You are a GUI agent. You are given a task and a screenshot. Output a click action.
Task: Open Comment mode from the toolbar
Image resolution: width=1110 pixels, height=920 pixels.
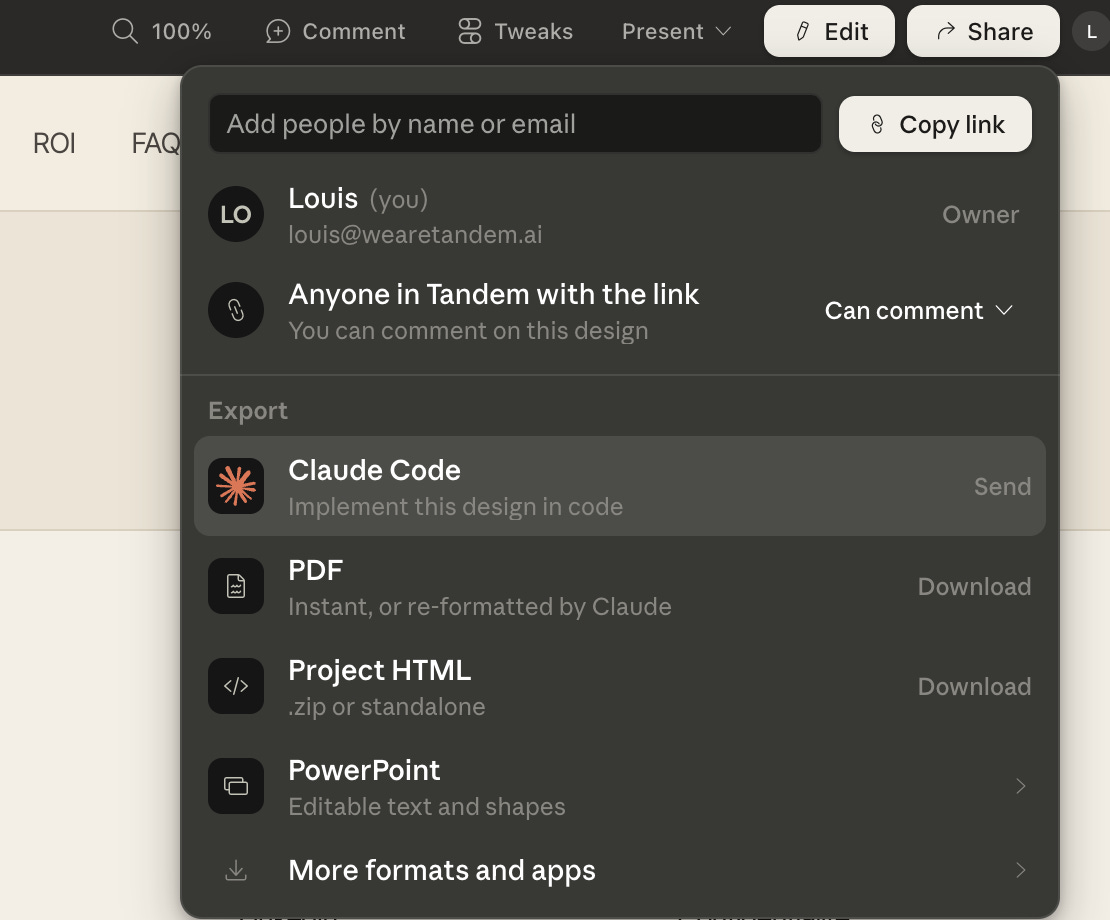click(x=335, y=32)
